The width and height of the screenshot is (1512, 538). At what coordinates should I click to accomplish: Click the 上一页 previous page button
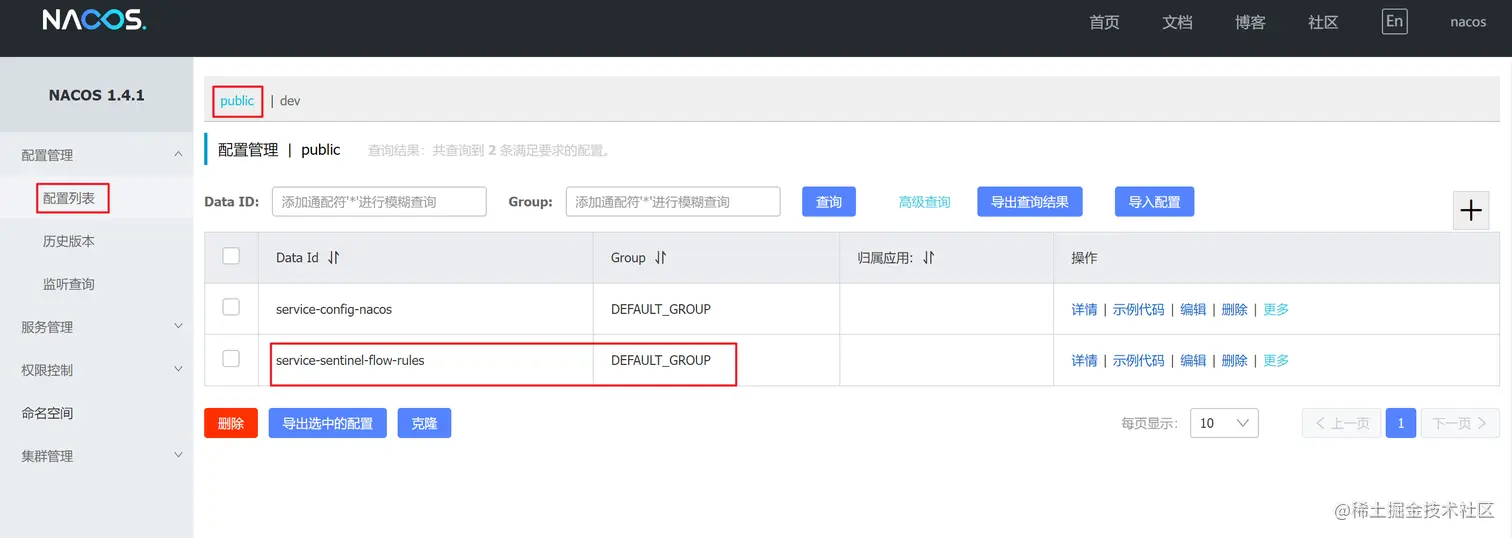pyautogui.click(x=1341, y=423)
